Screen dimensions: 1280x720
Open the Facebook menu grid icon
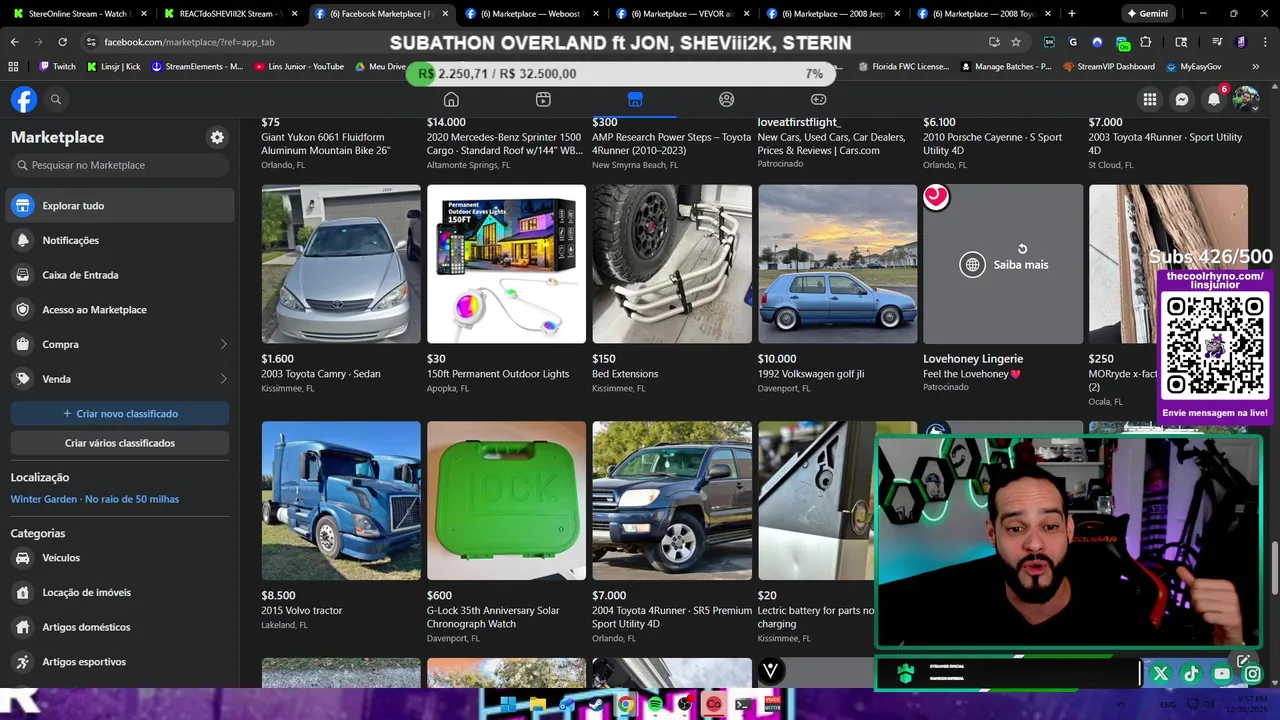[1150, 99]
